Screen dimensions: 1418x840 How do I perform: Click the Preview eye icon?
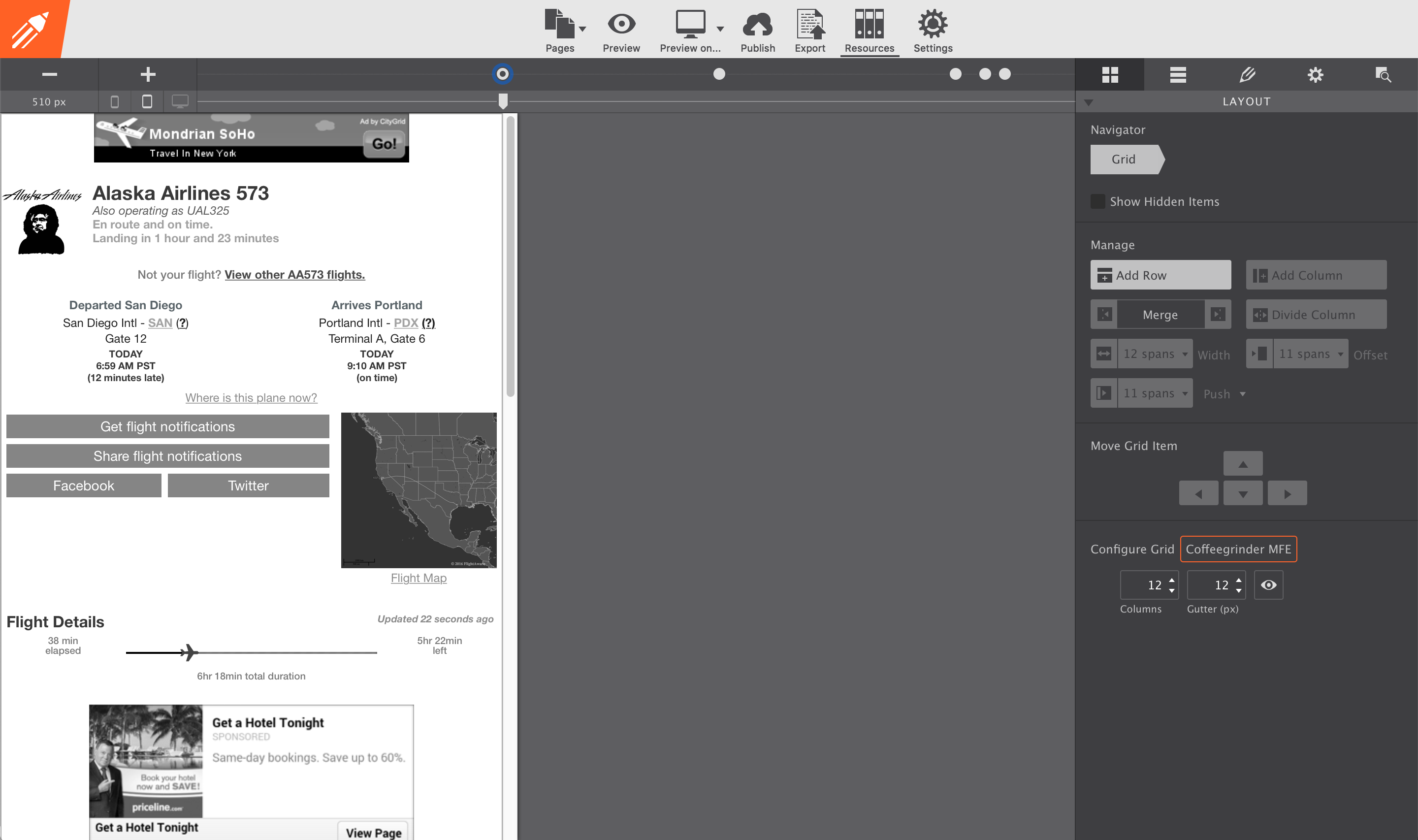[x=621, y=24]
